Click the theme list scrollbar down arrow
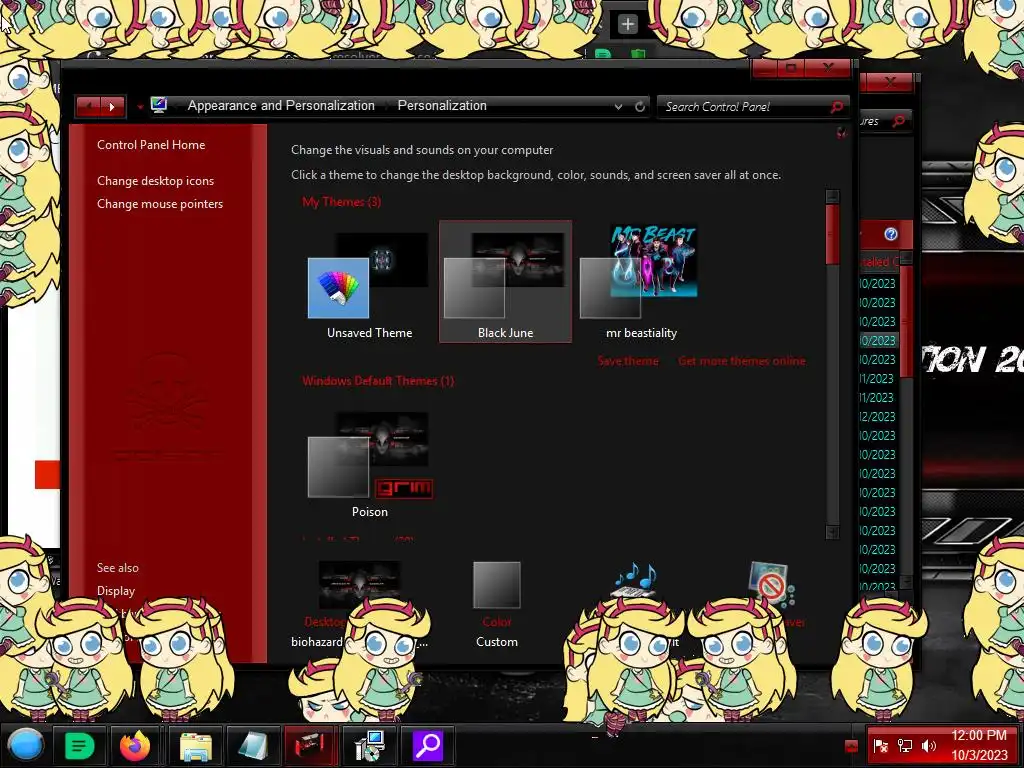 point(832,532)
